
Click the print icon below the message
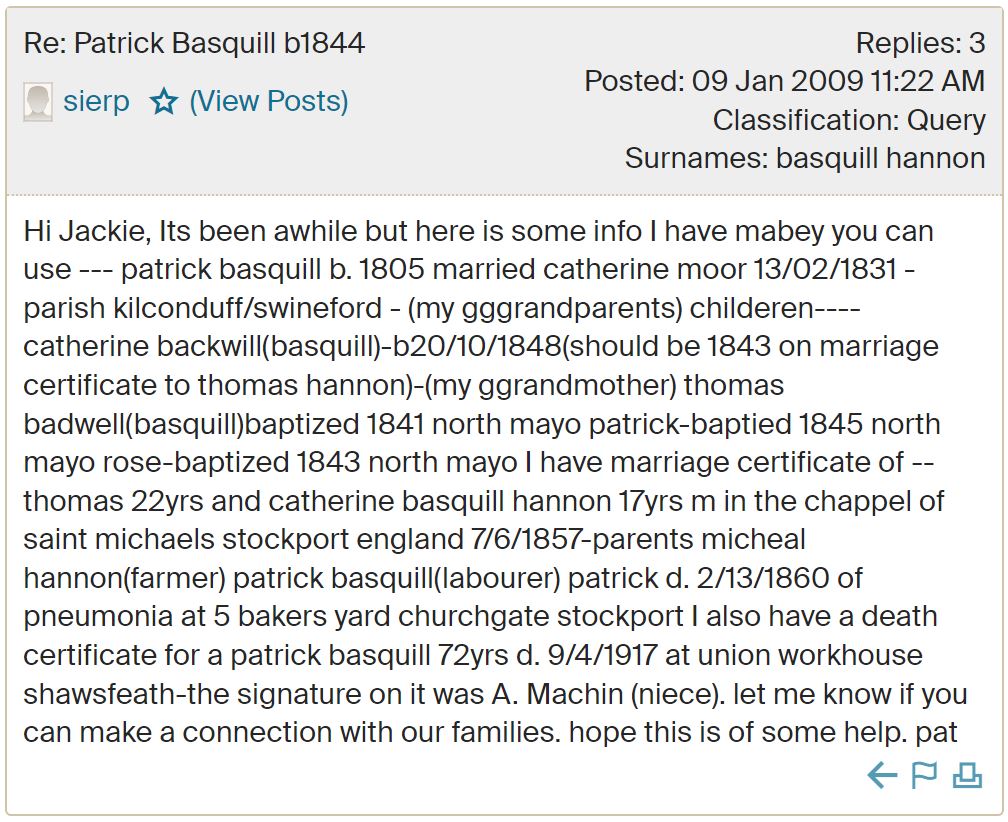967,775
